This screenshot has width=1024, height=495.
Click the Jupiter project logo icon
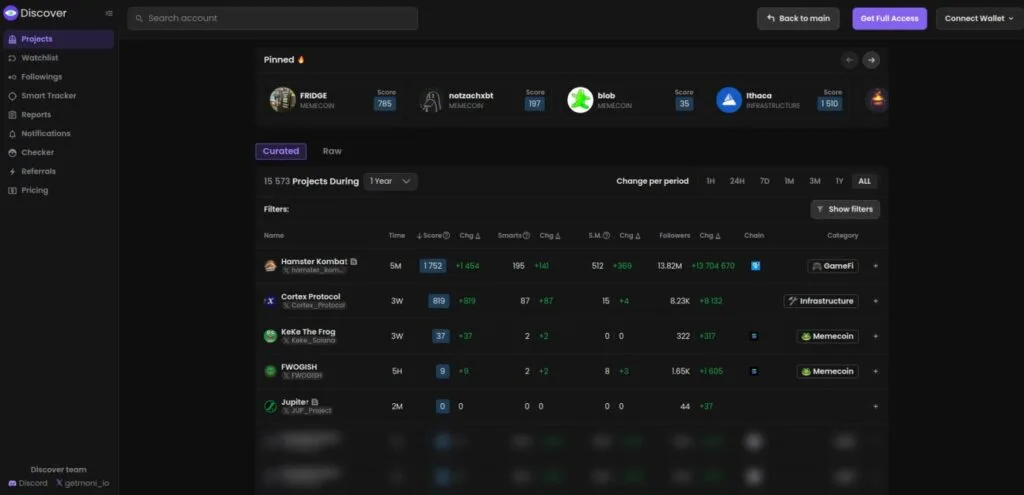pyautogui.click(x=270, y=407)
